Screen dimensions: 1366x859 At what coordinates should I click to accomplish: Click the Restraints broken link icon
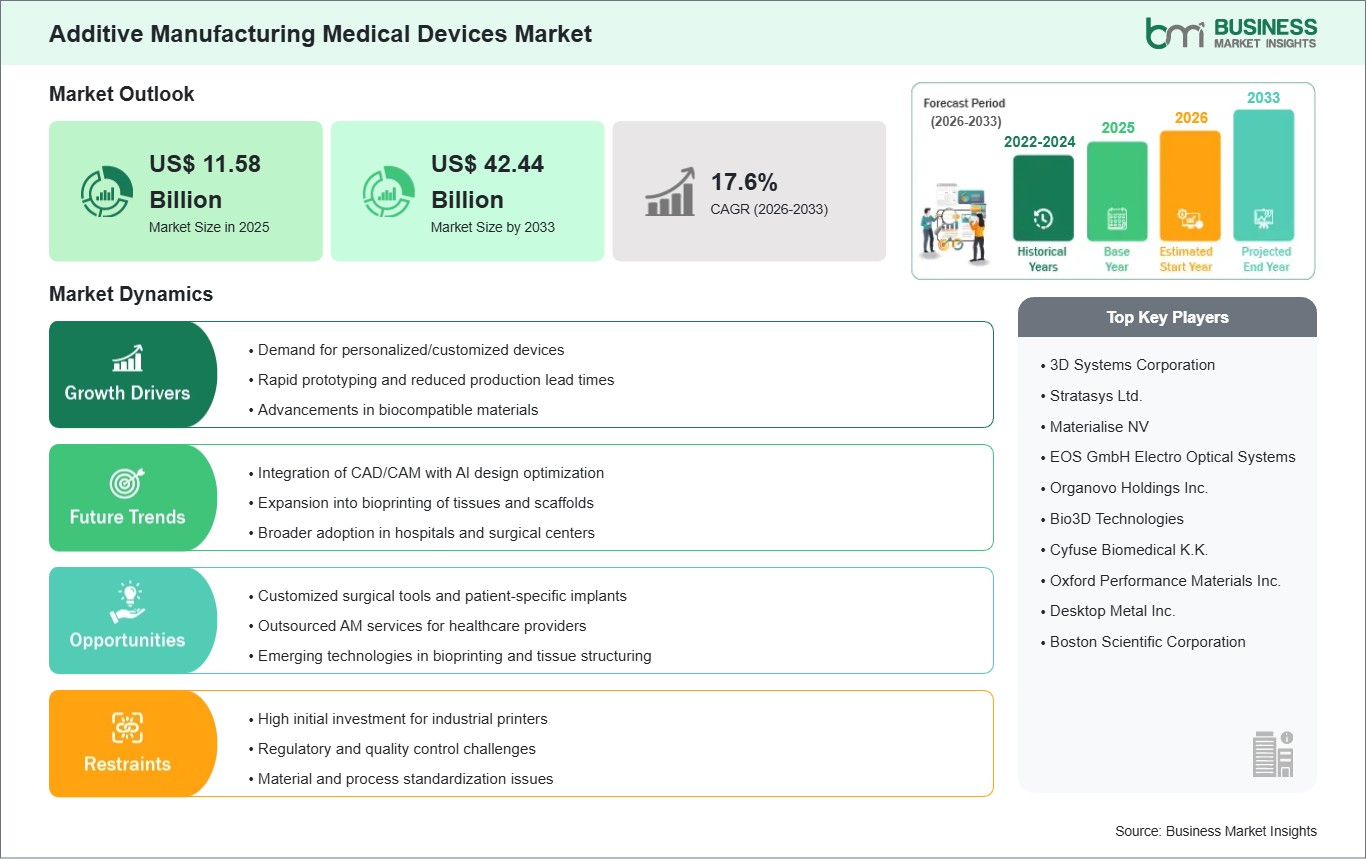(x=127, y=728)
